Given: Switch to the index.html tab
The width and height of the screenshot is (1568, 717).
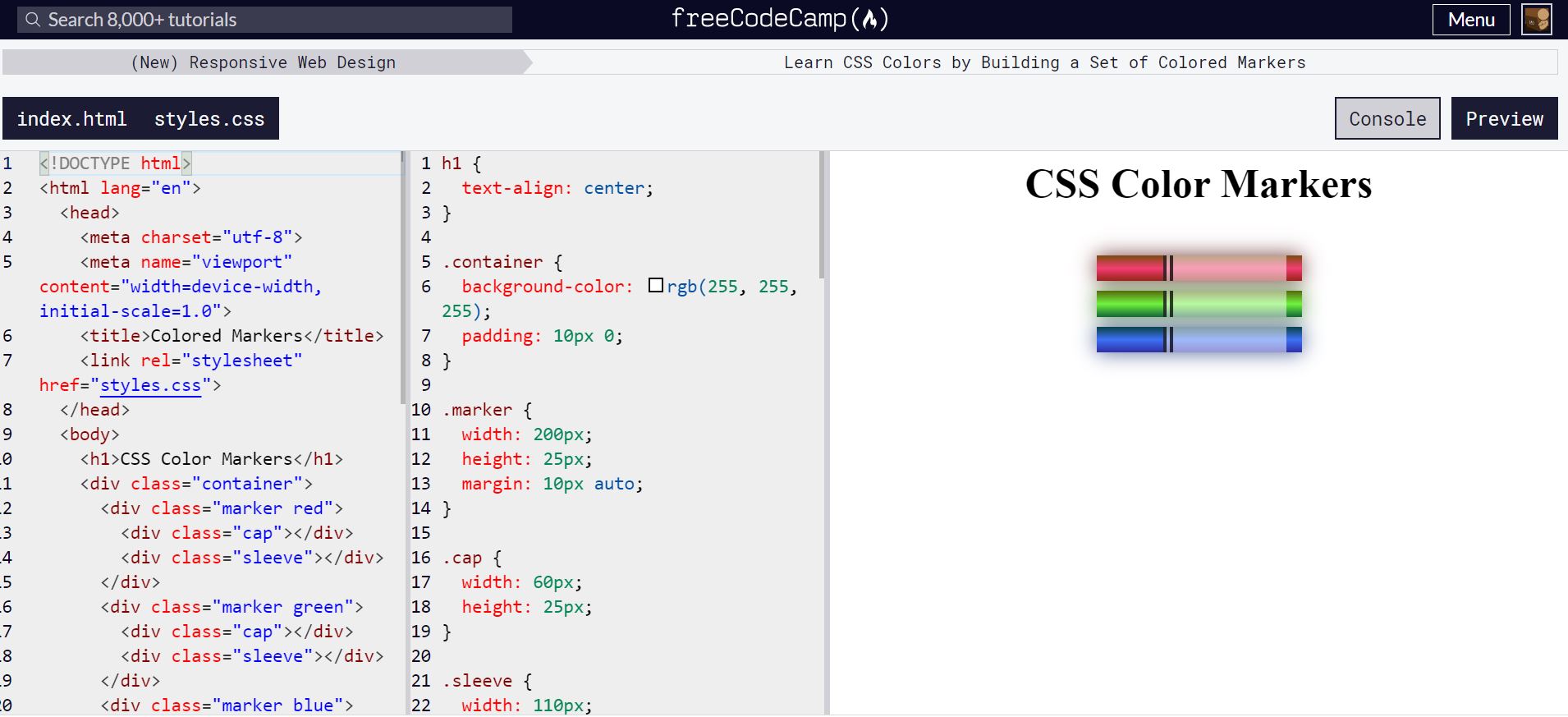Looking at the screenshot, I should coord(72,119).
